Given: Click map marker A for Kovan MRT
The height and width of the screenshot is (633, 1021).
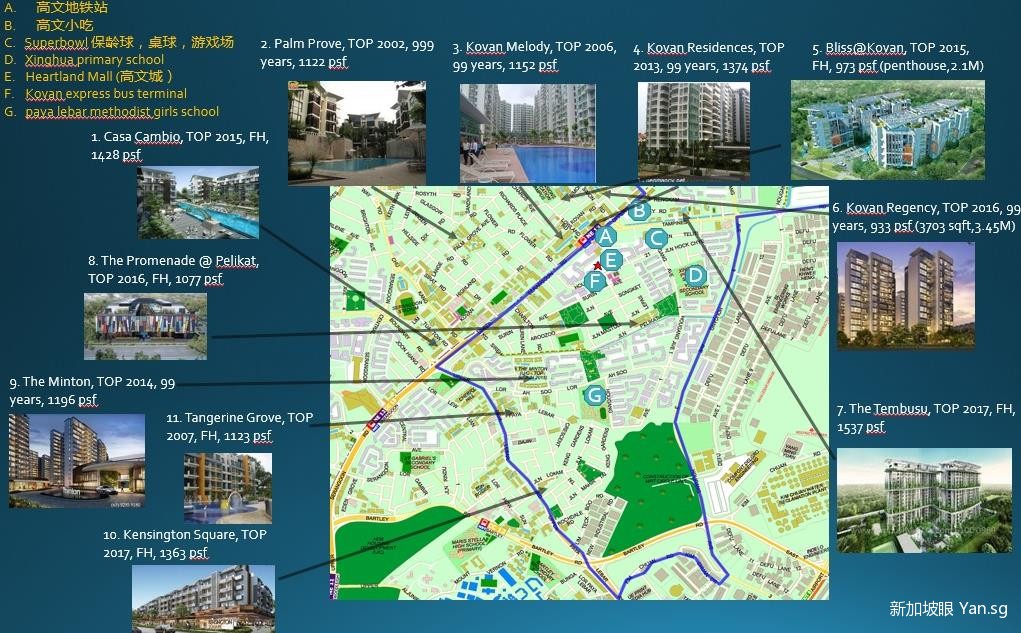Looking at the screenshot, I should (605, 236).
